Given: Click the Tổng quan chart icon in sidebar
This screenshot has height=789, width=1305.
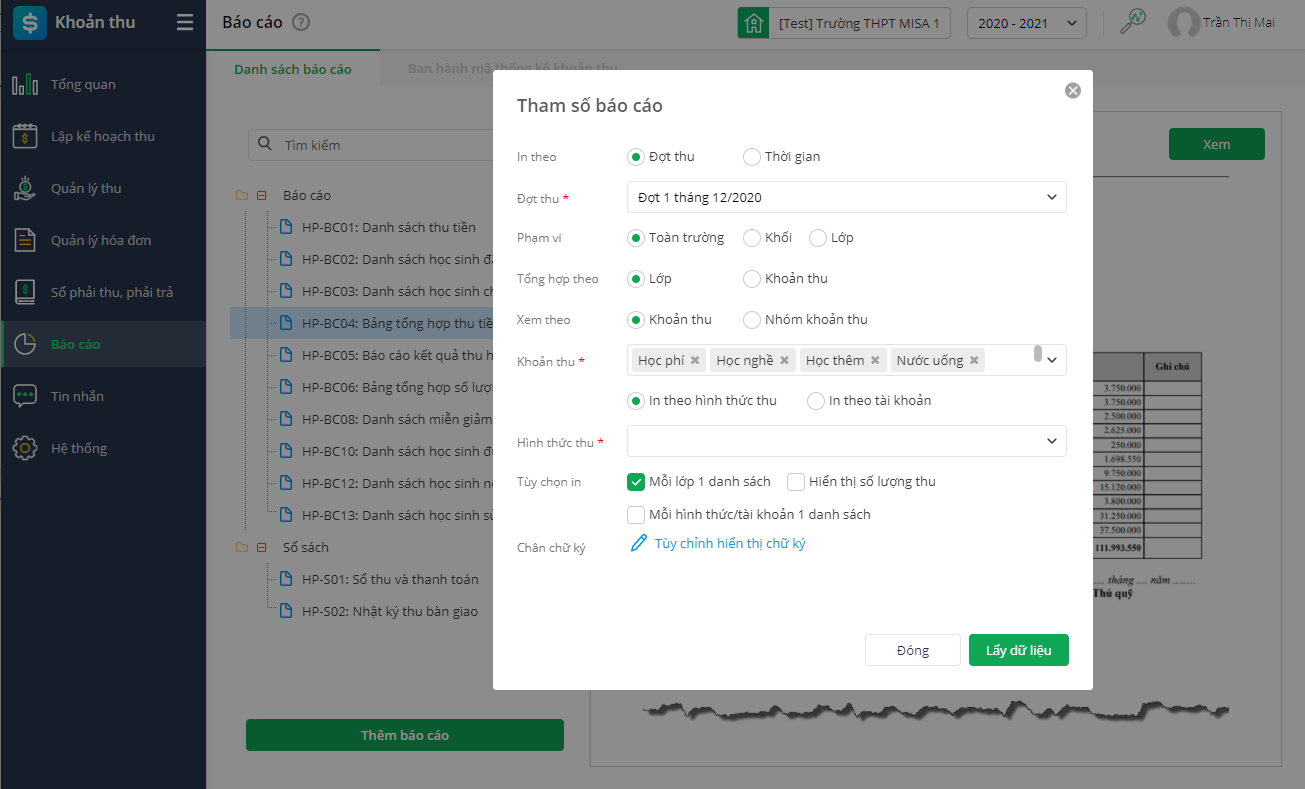Looking at the screenshot, I should coord(25,84).
